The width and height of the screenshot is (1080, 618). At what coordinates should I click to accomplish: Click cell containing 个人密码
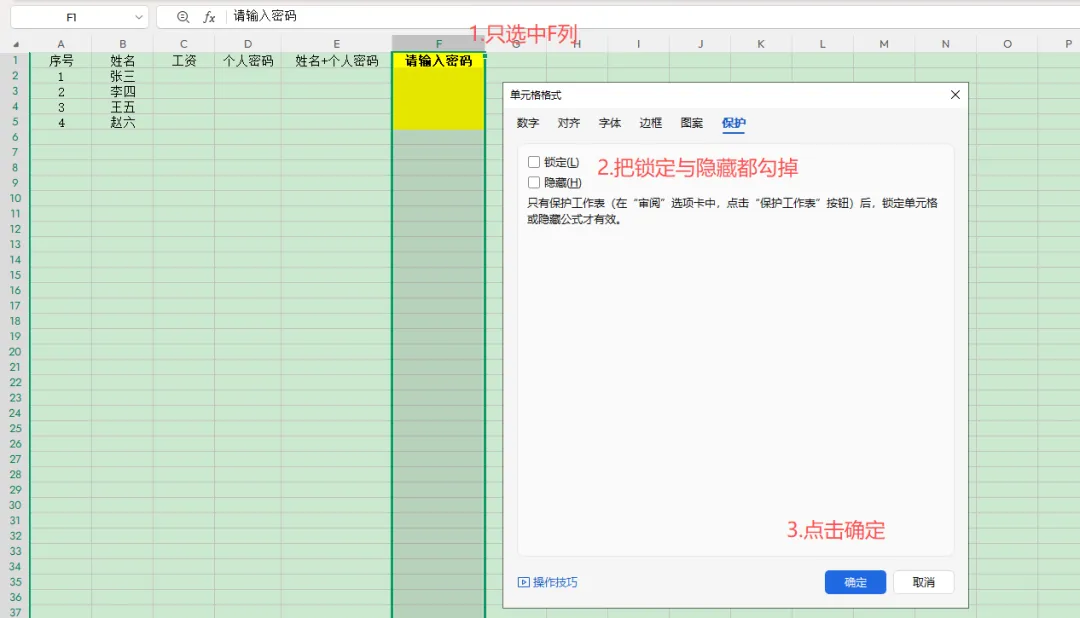point(248,61)
